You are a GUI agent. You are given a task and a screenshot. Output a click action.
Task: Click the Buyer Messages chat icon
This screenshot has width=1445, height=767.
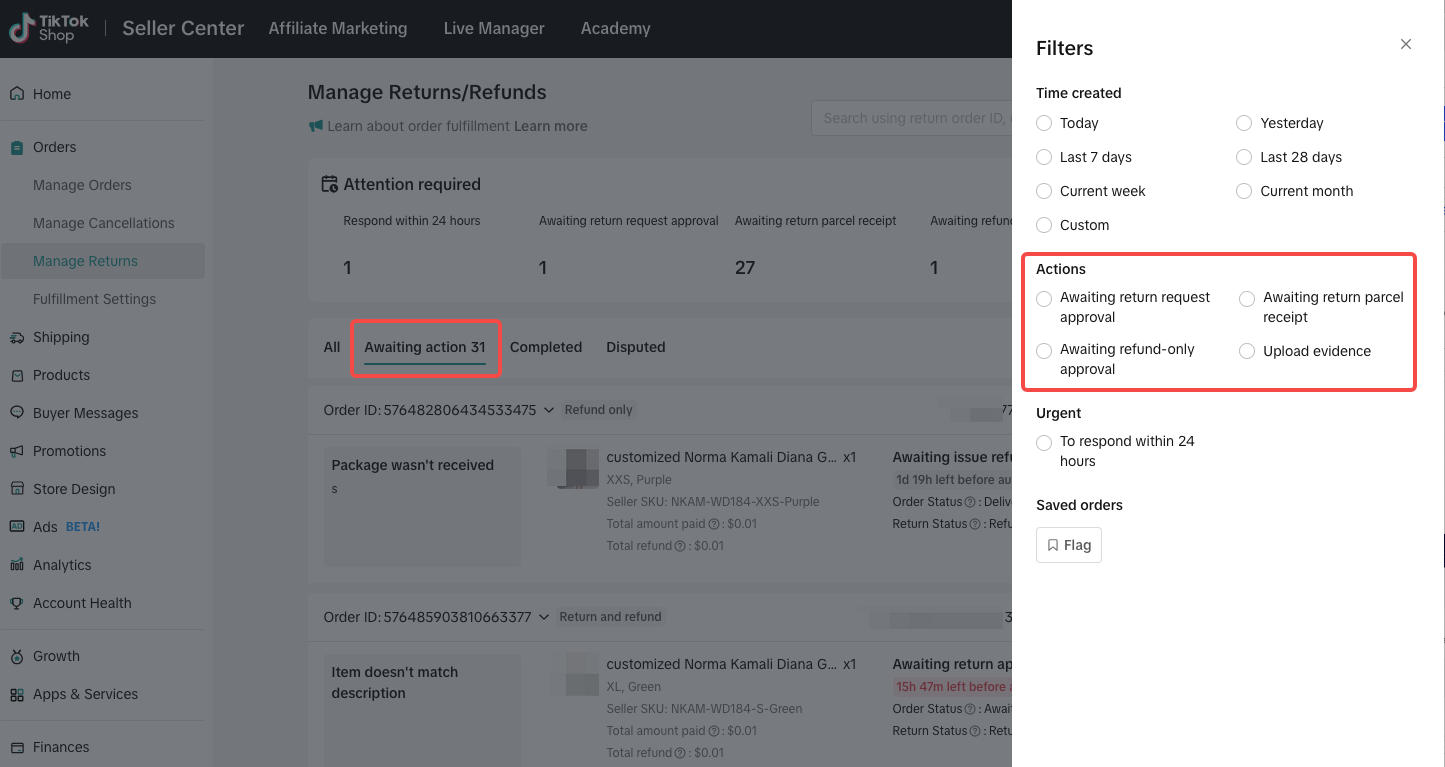[17, 413]
